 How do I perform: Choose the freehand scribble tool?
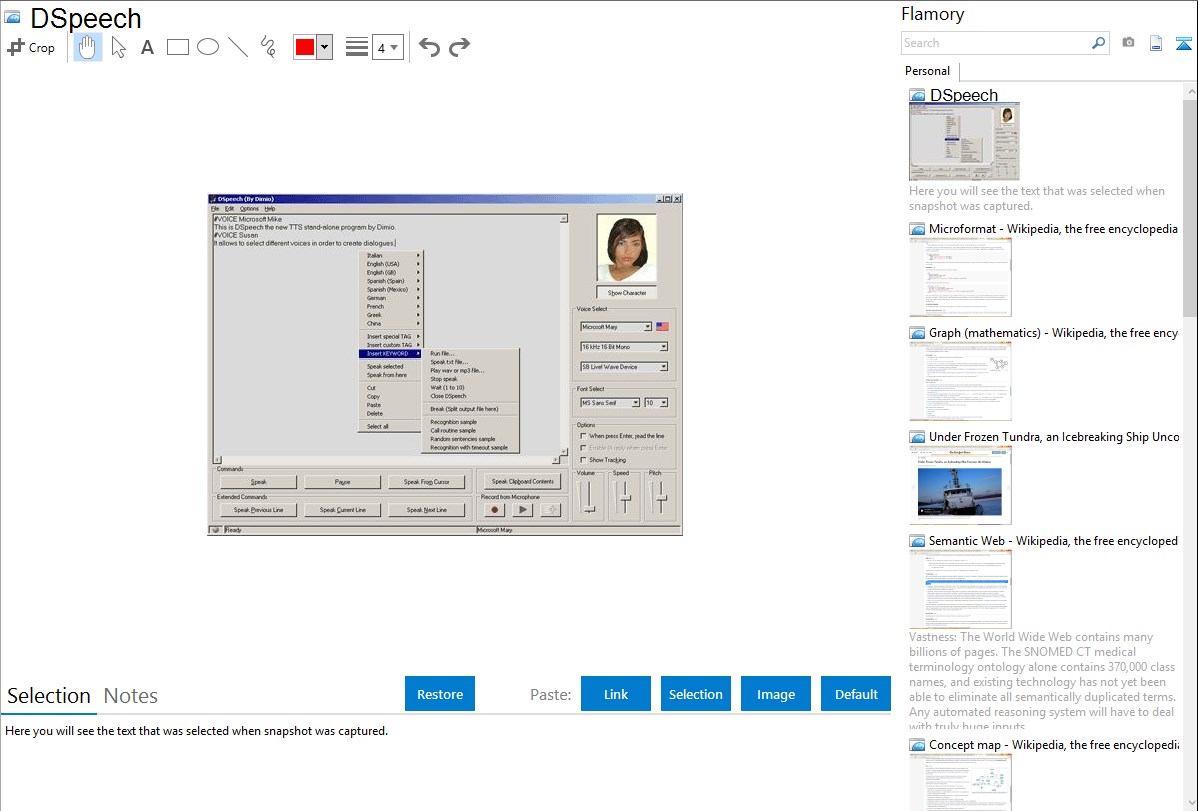click(268, 47)
